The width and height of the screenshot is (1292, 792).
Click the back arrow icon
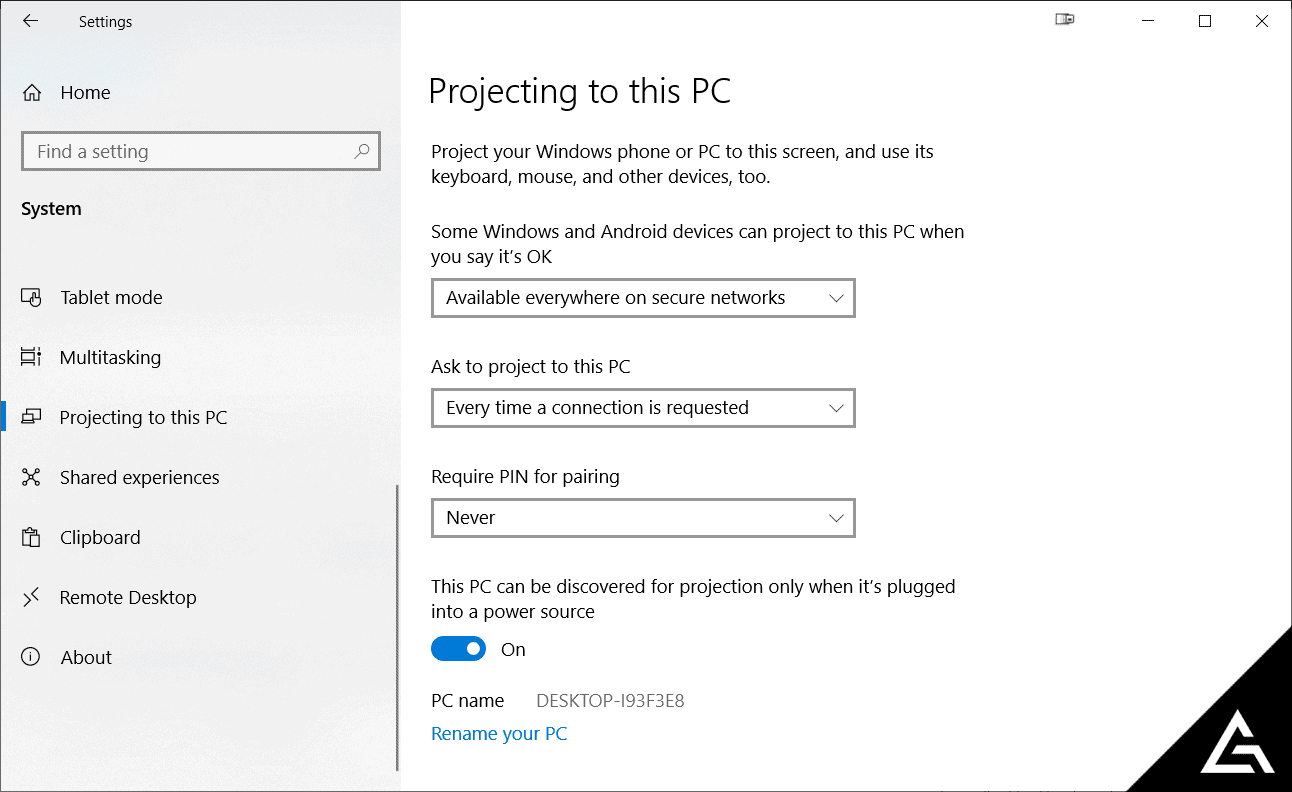pyautogui.click(x=31, y=21)
